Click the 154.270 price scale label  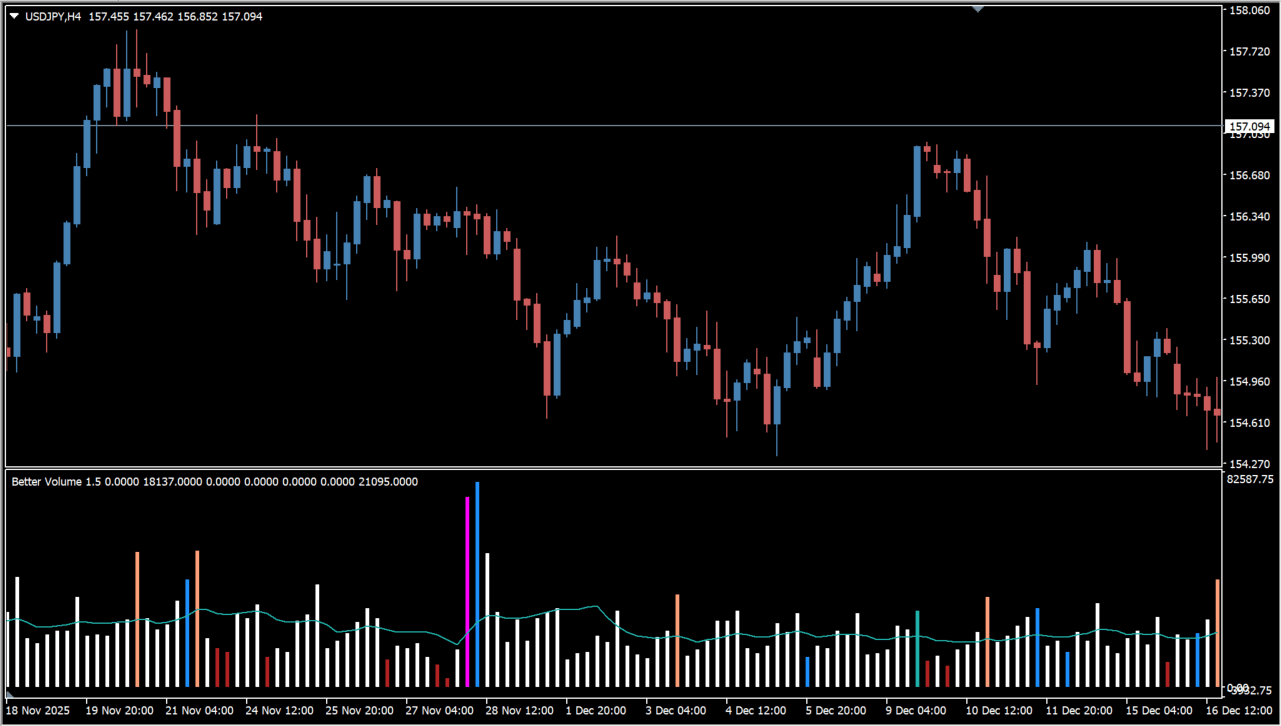[x=1250, y=465]
